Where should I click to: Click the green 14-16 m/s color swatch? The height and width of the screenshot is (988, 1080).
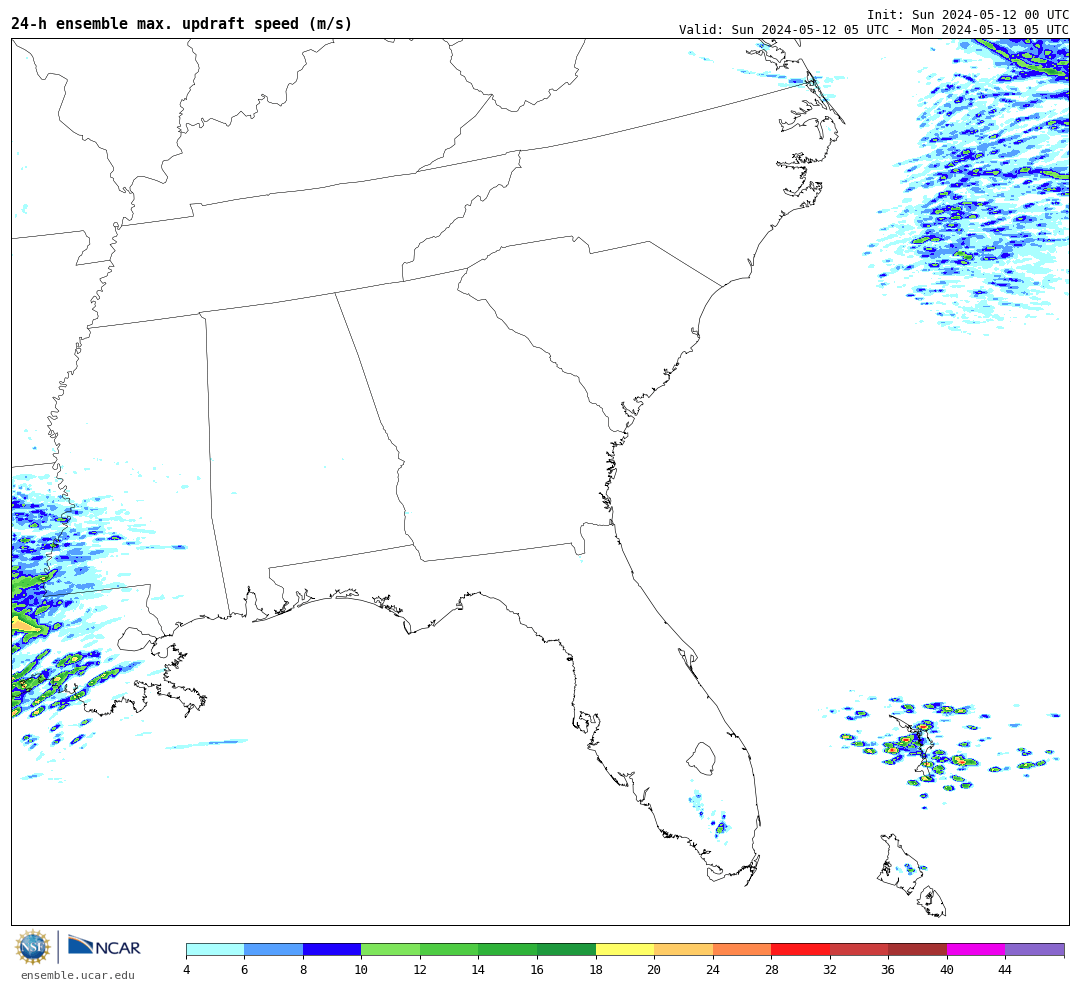tap(508, 950)
